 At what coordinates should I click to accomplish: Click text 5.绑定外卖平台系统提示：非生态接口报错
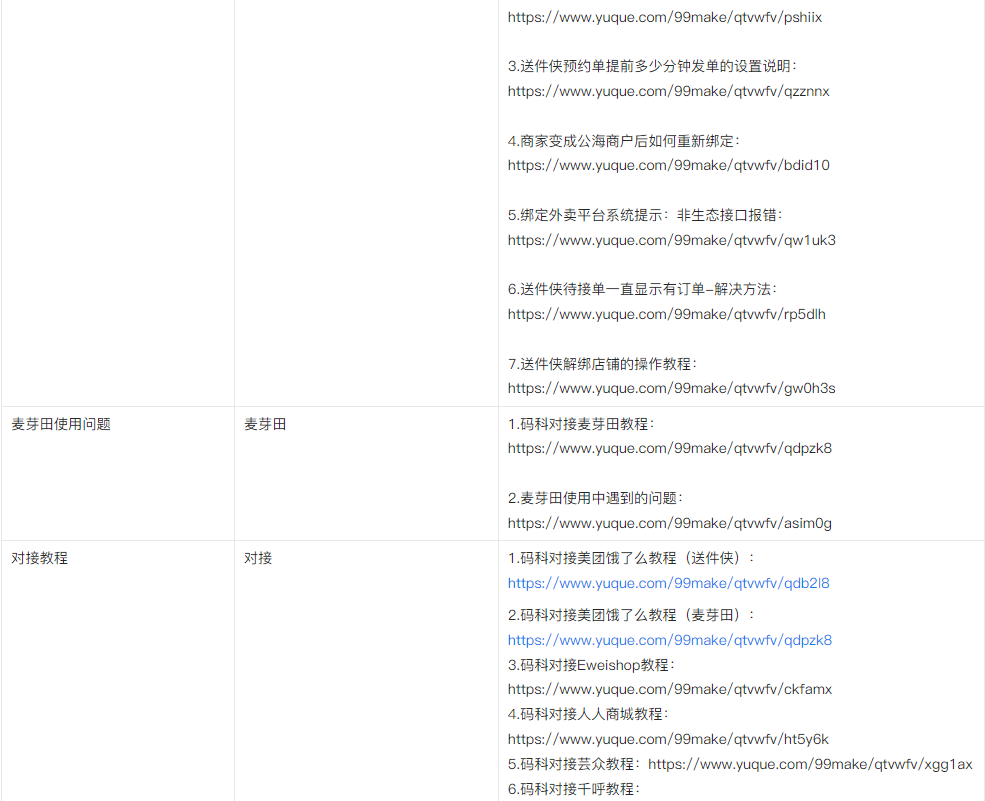(646, 215)
